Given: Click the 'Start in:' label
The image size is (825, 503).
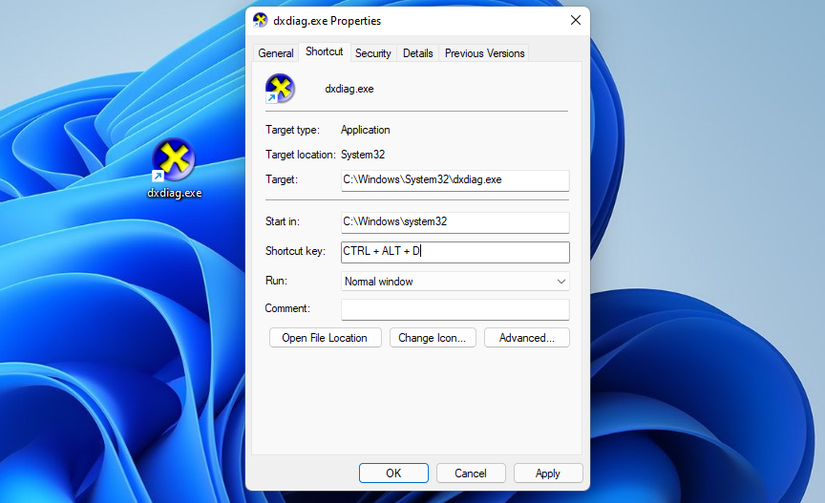Looking at the screenshot, I should (282, 222).
